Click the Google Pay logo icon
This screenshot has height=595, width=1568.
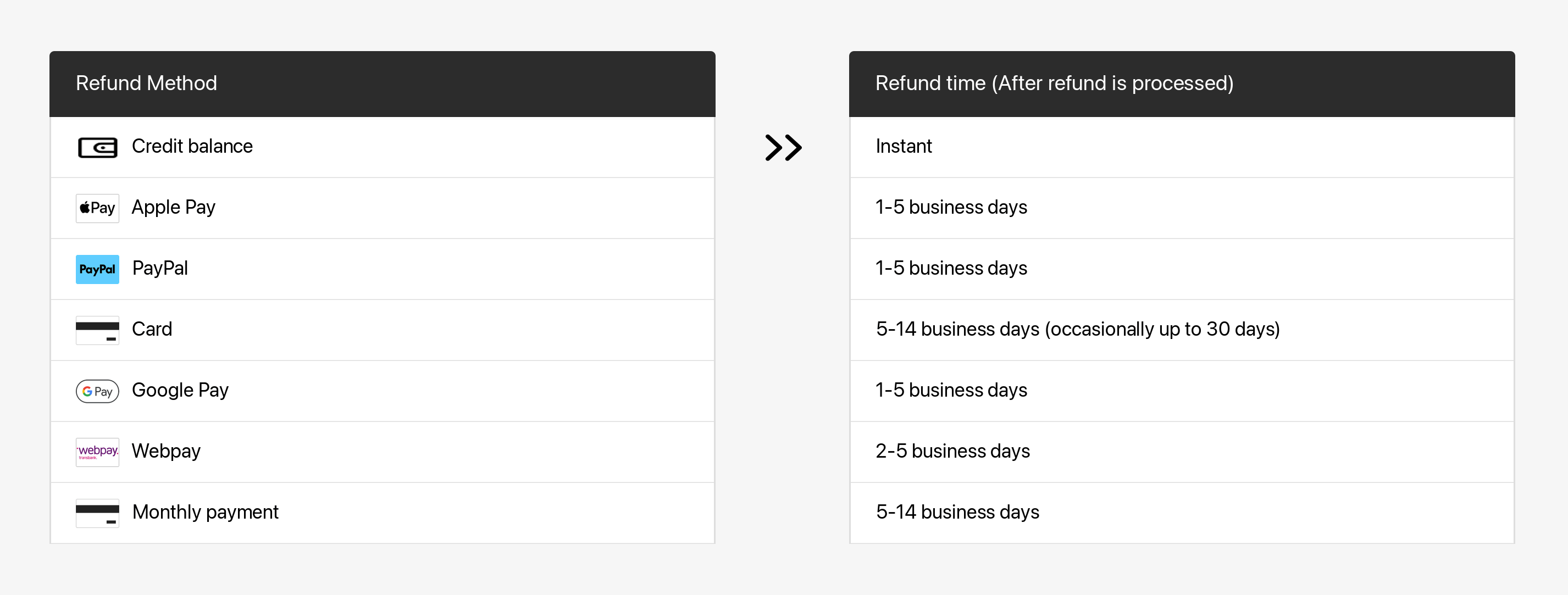click(x=97, y=391)
